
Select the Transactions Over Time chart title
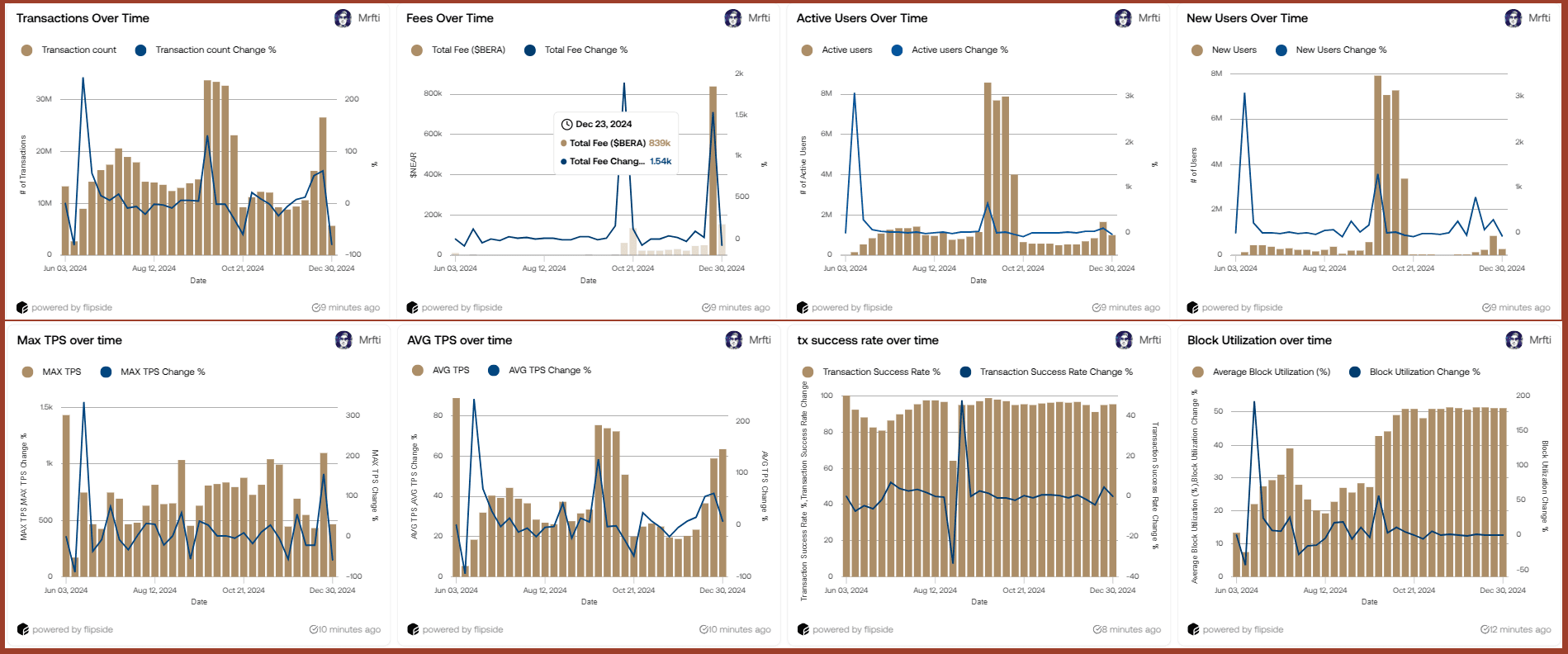(83, 18)
